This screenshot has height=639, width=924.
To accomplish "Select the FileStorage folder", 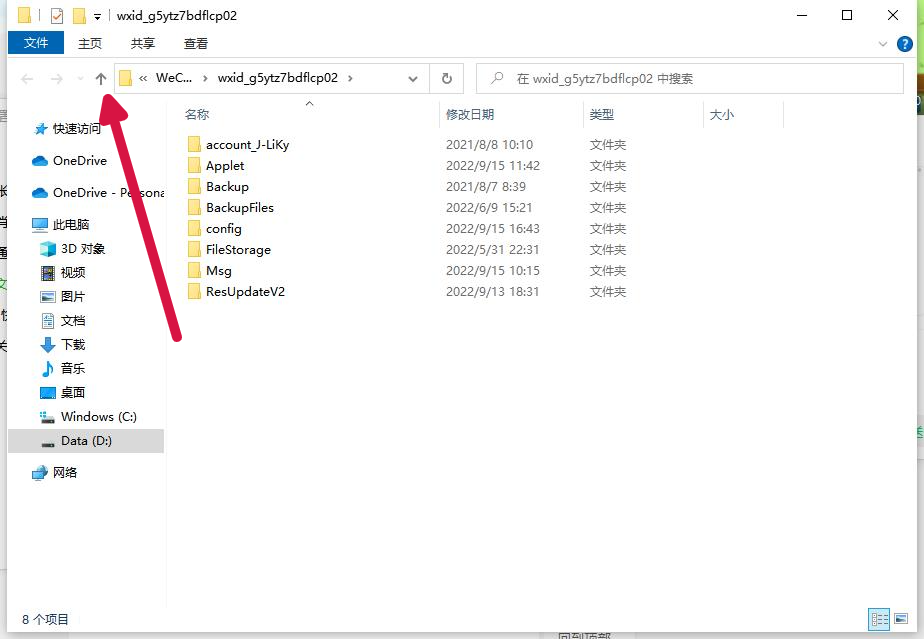I will point(238,249).
